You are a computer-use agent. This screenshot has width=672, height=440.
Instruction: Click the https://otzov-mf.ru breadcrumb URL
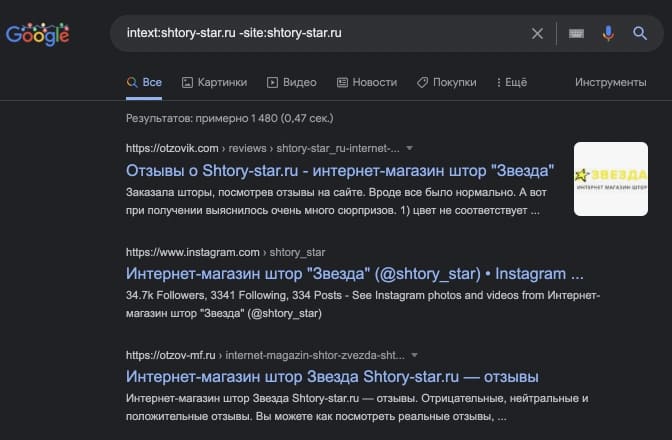pos(171,355)
